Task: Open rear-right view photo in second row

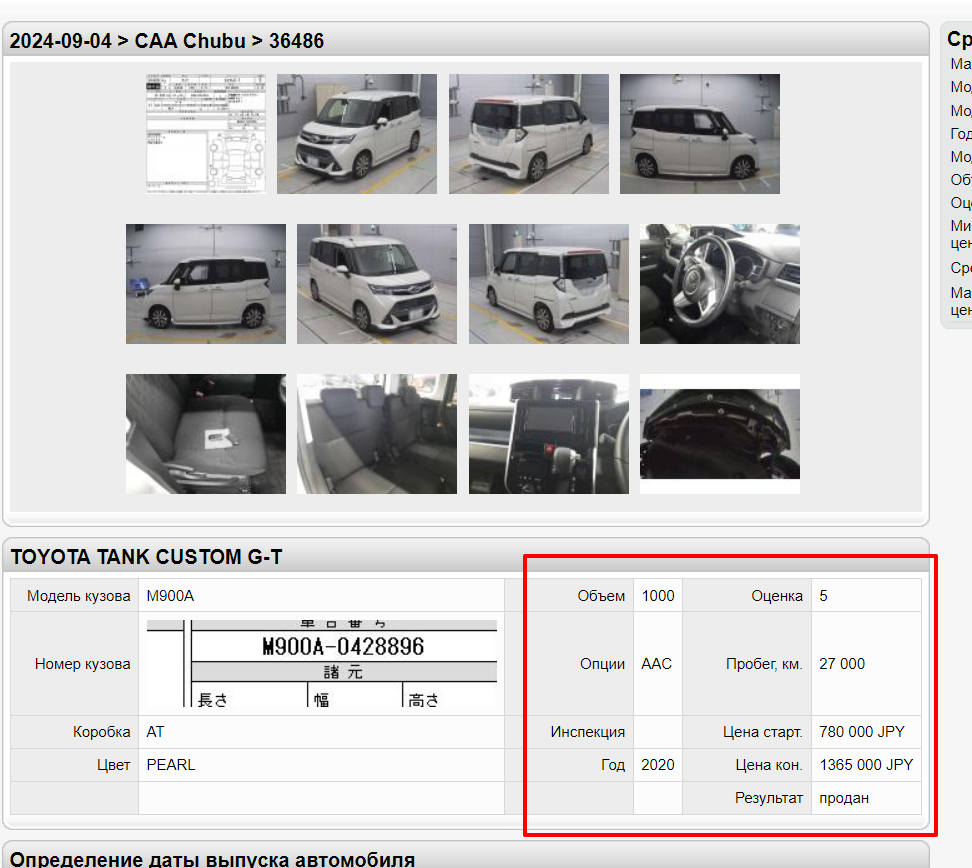Action: [549, 284]
